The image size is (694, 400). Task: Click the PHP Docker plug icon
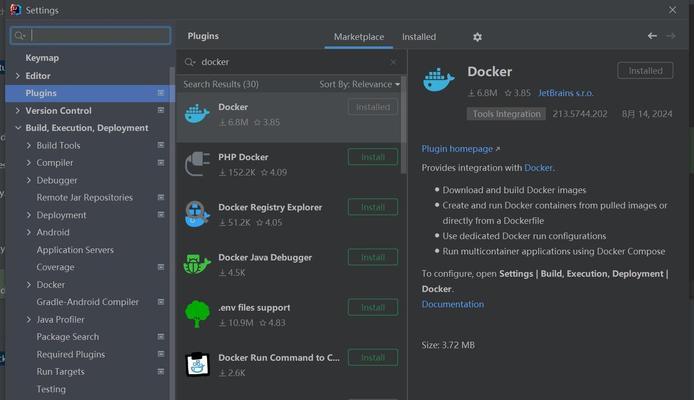point(197,164)
